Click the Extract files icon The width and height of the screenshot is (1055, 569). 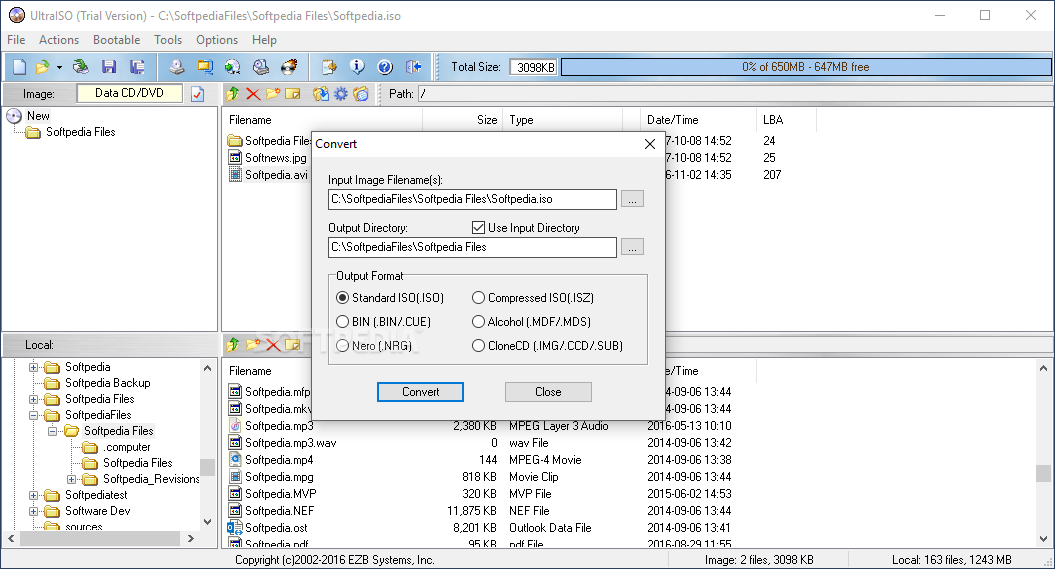[x=321, y=93]
